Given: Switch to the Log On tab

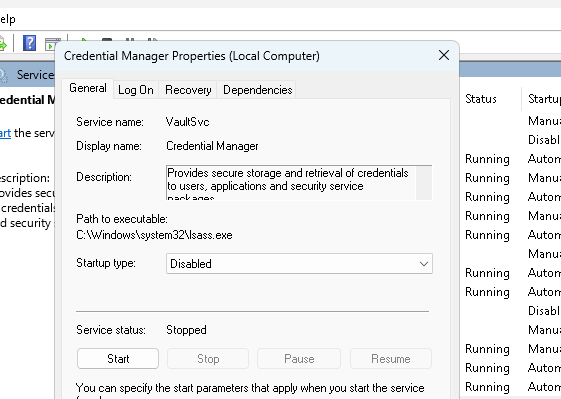Looking at the screenshot, I should point(136,90).
